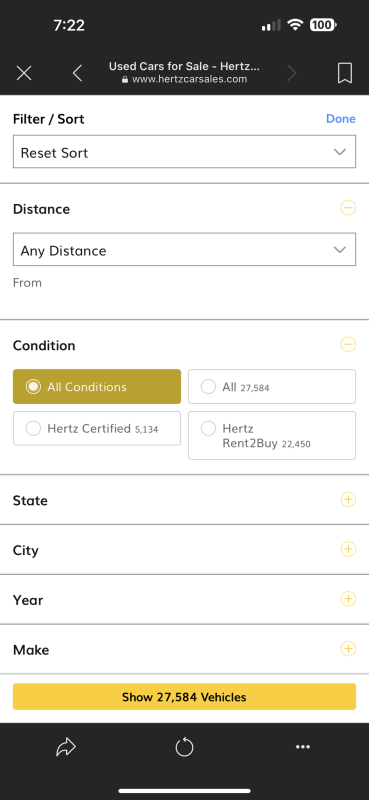The image size is (369, 800).
Task: Choose the Hertz Certified radio option
Action: click(97, 429)
